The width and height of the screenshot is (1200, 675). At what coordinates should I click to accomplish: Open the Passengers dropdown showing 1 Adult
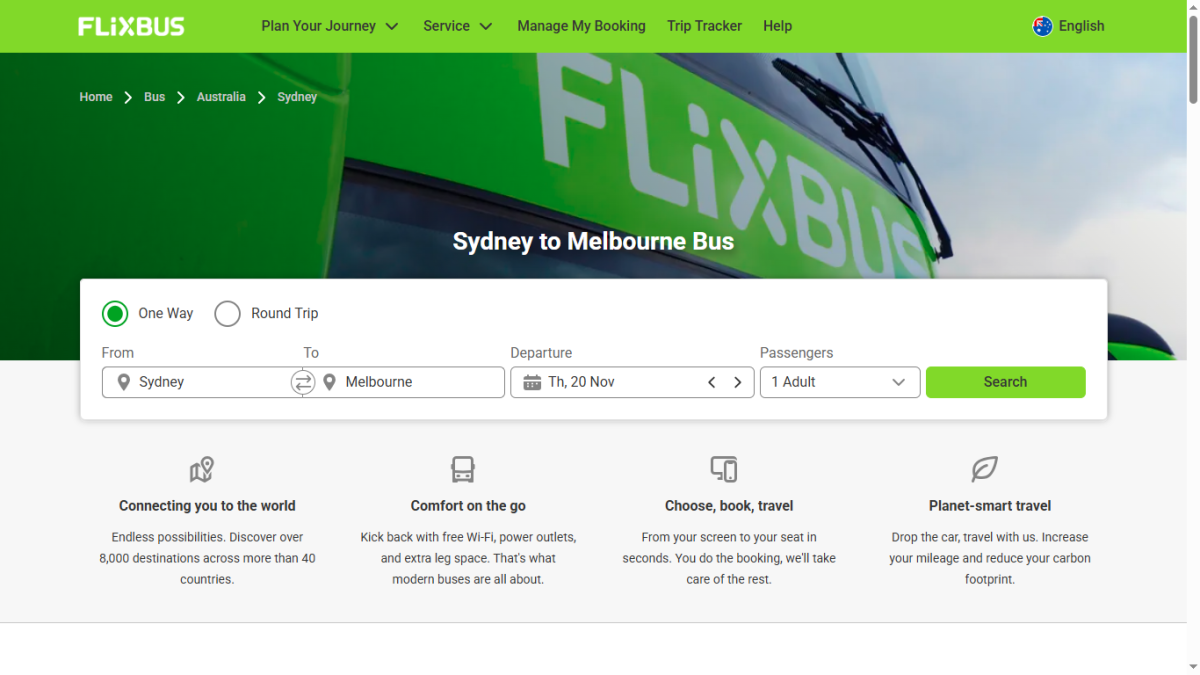tap(840, 382)
